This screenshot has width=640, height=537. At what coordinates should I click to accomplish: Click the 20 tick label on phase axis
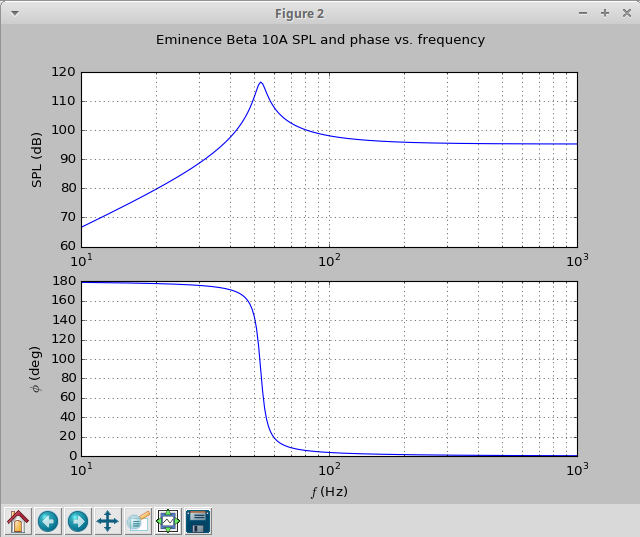(x=68, y=436)
